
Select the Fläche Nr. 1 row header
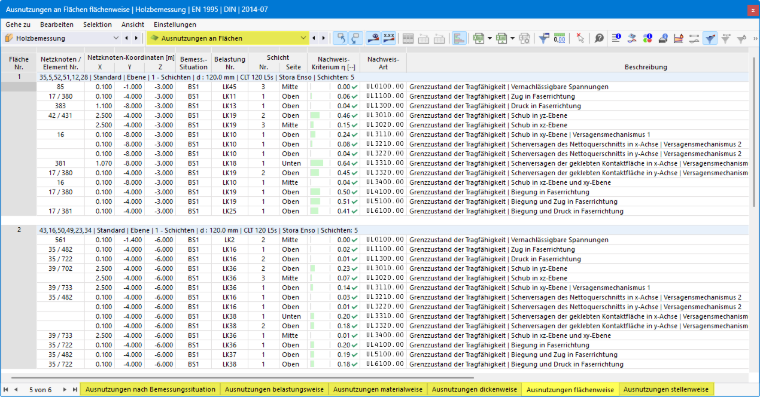coord(18,77)
